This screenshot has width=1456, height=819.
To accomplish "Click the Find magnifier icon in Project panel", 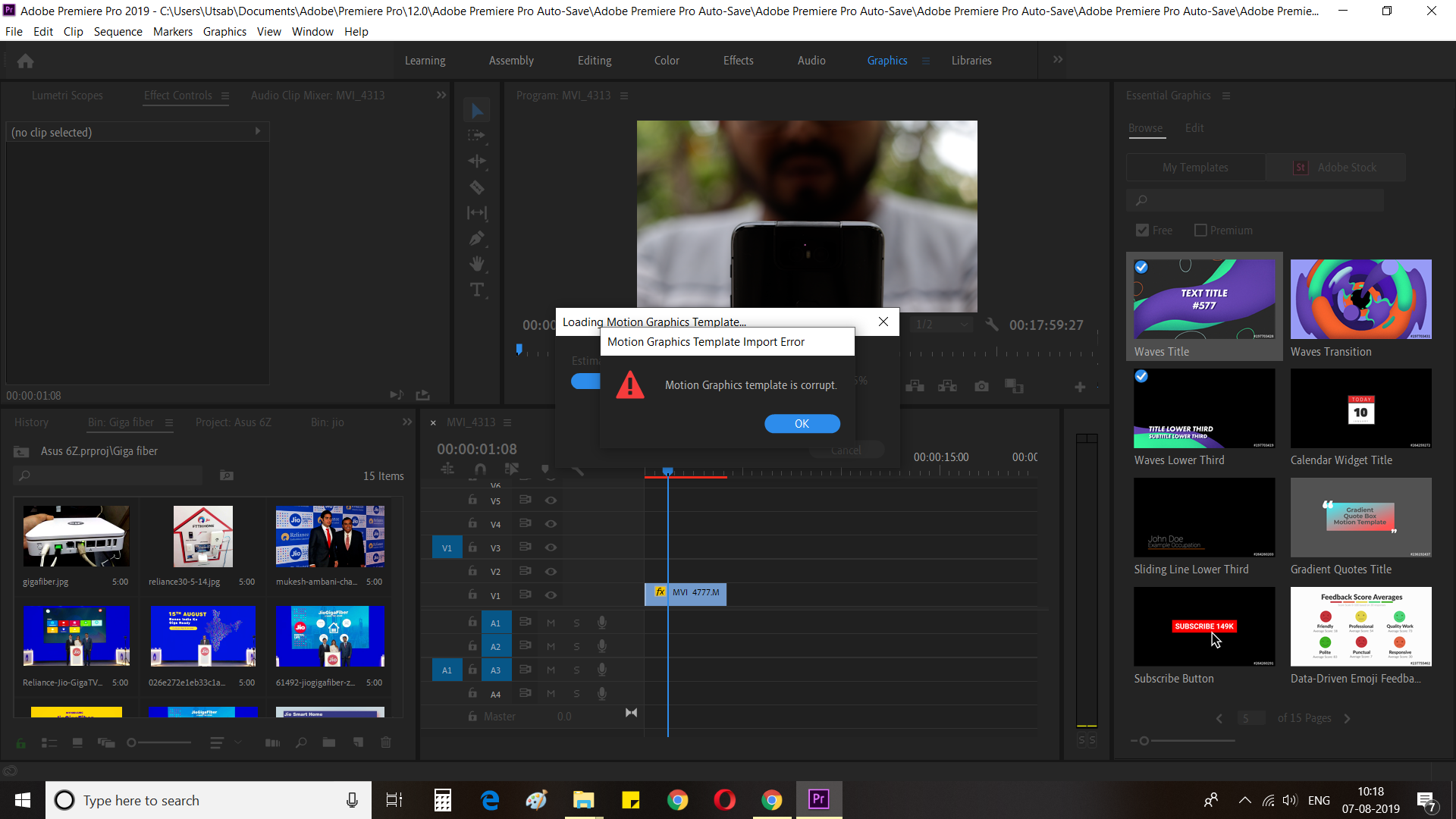I will (301, 742).
